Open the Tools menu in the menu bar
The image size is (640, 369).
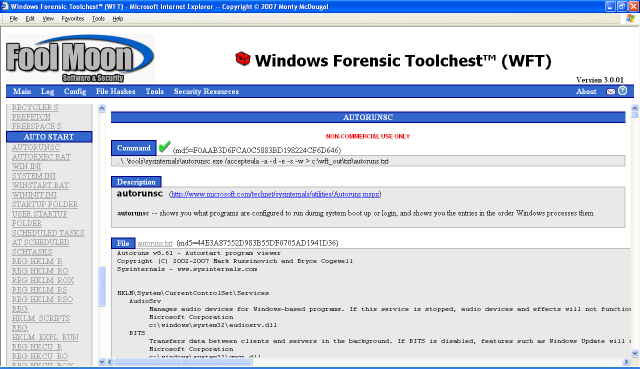pyautogui.click(x=98, y=19)
